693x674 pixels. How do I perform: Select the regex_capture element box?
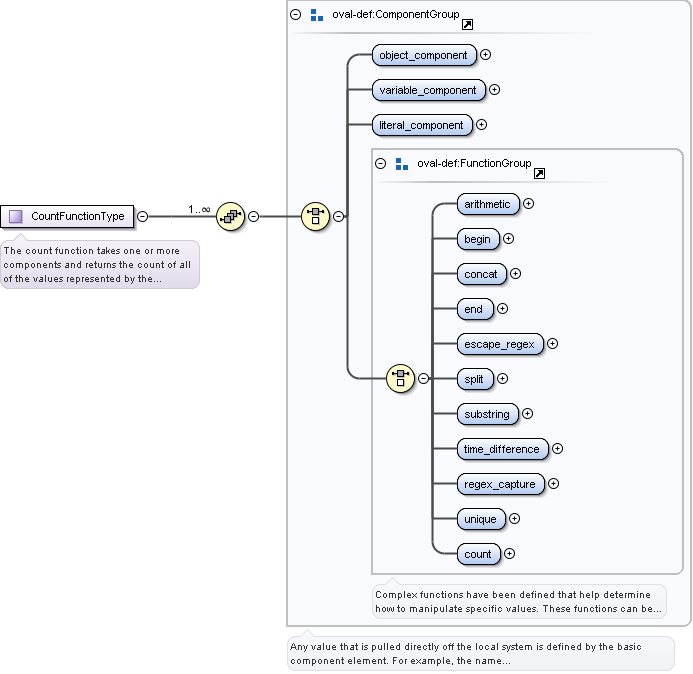[500, 484]
